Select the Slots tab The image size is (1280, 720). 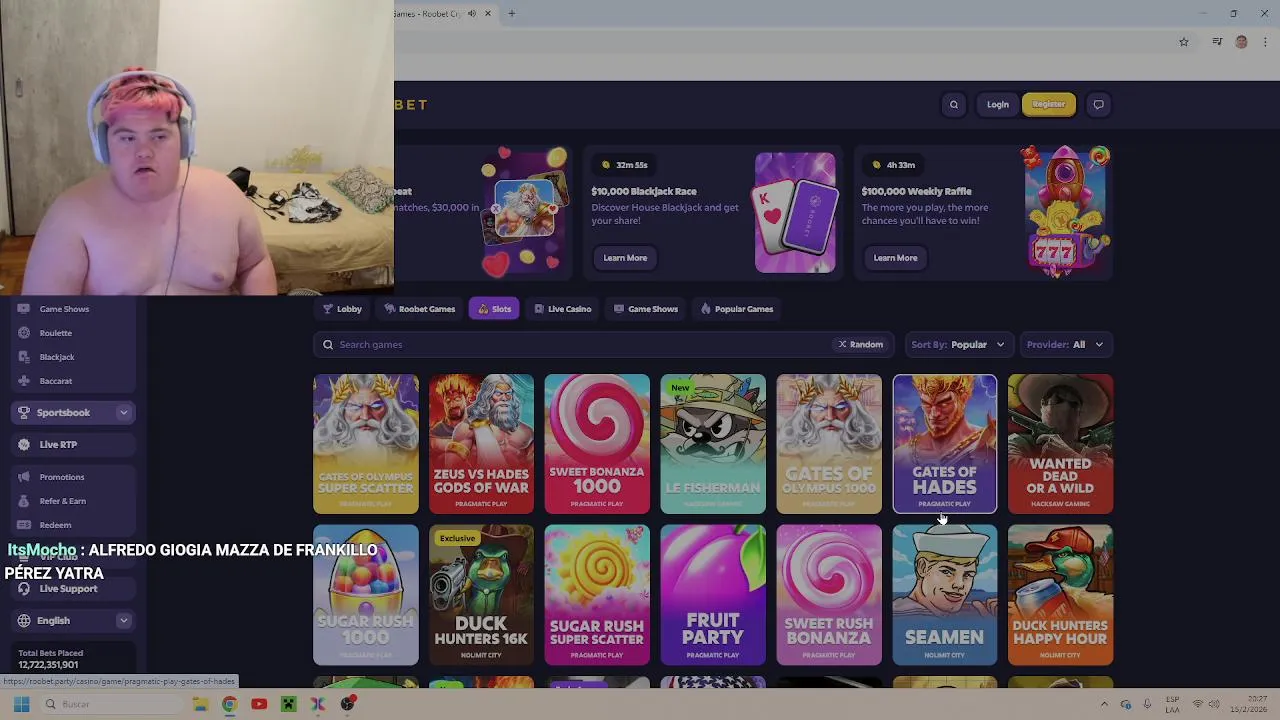(x=494, y=309)
